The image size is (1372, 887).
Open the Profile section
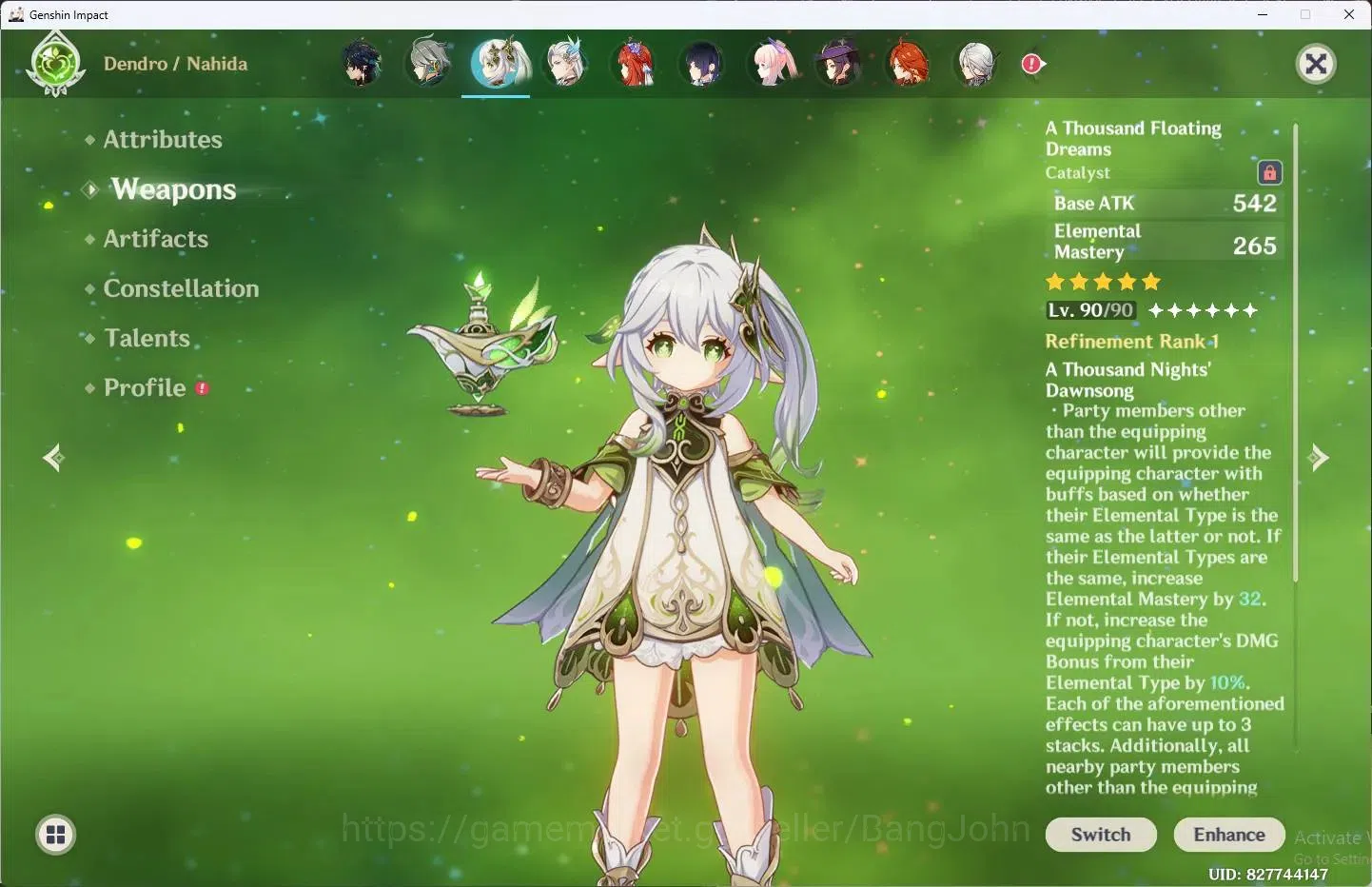(145, 387)
